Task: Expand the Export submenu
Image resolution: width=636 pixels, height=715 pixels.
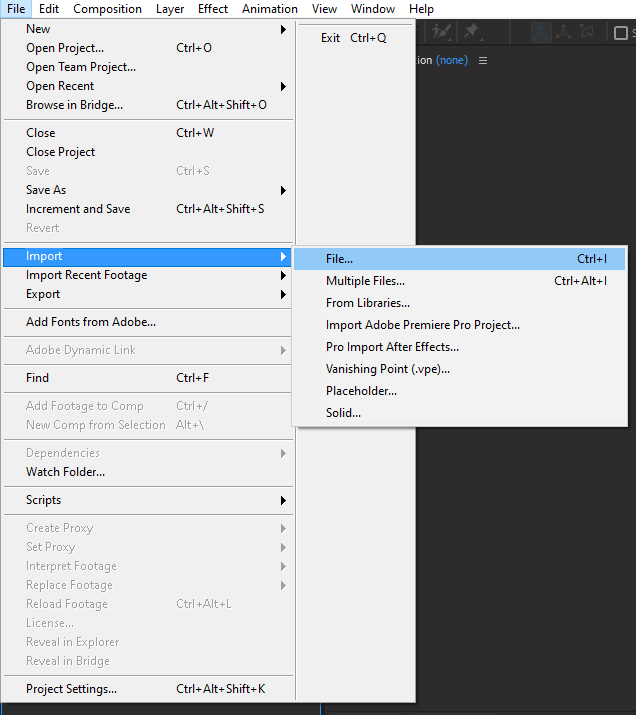Action: [x=283, y=294]
